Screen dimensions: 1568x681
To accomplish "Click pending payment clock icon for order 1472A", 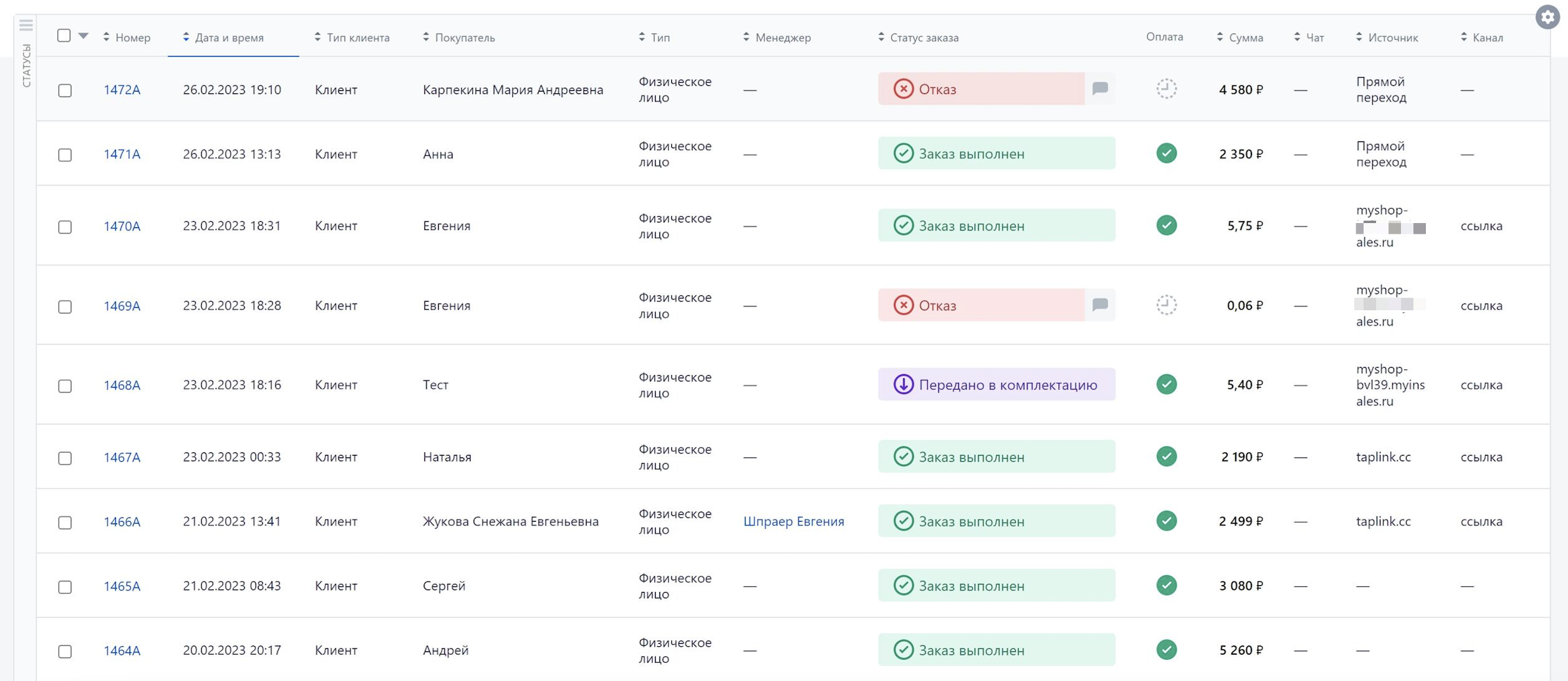I will point(1166,88).
